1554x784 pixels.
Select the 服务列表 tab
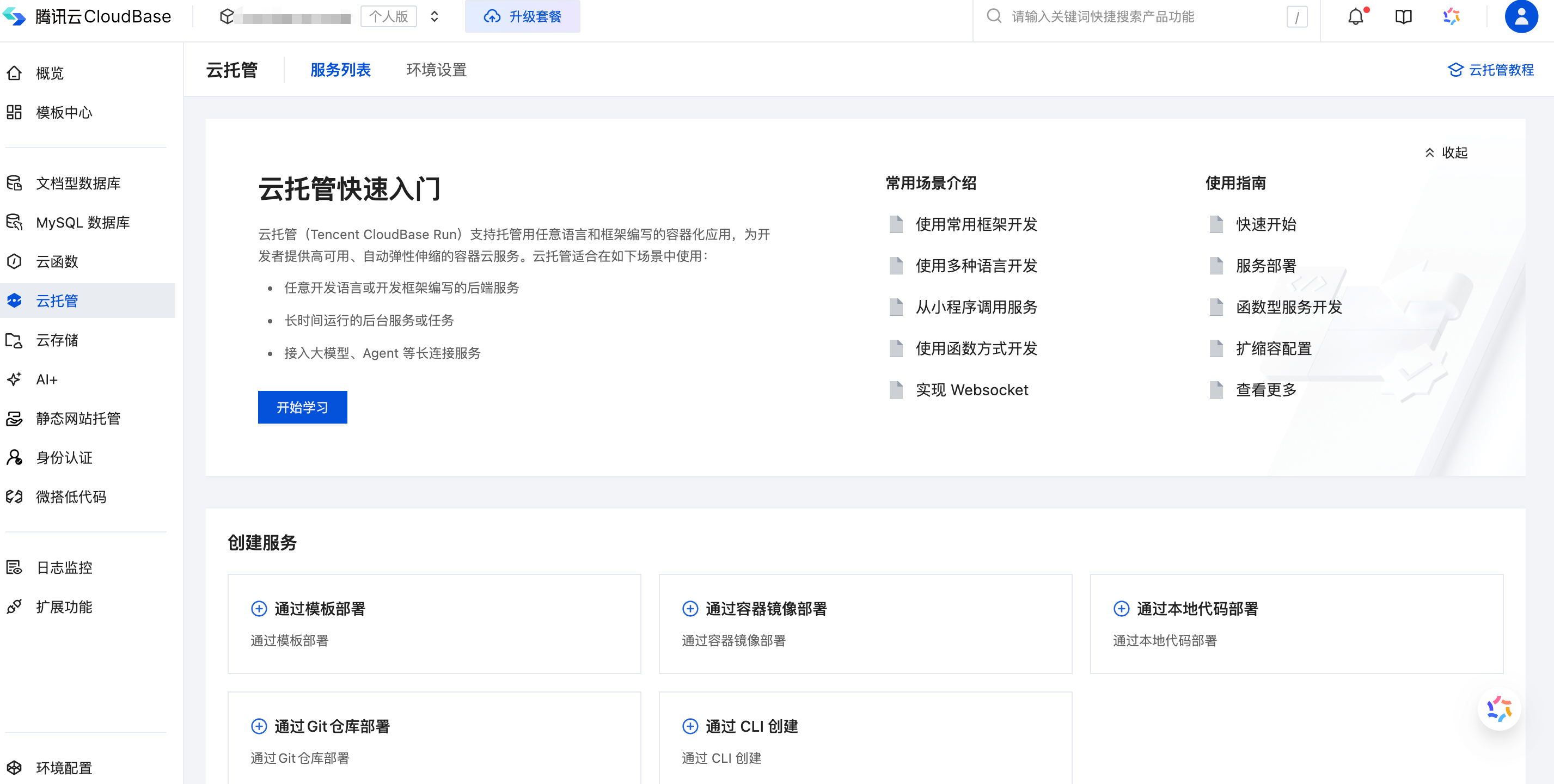pos(340,70)
